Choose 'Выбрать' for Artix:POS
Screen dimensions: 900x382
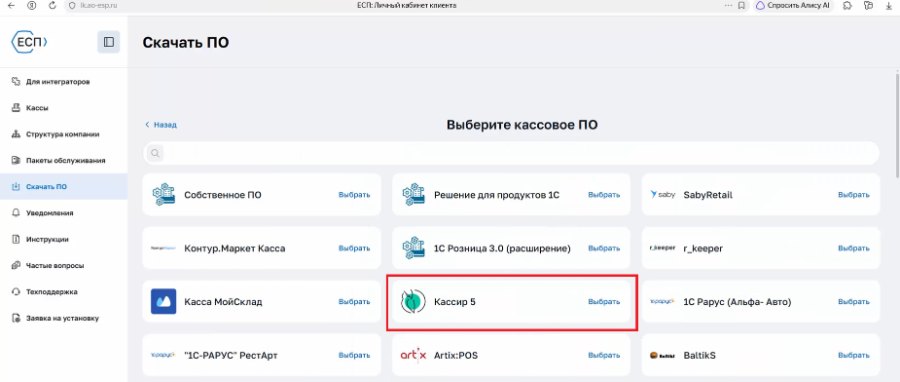[604, 356]
